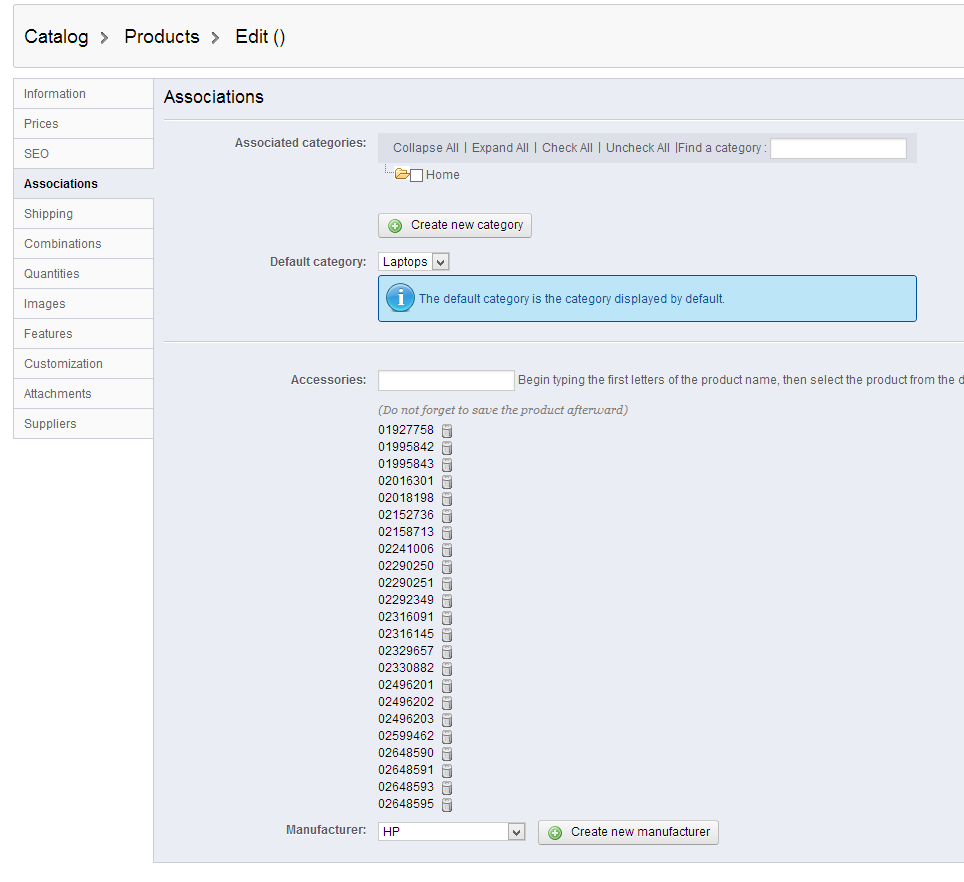Click the Find a category text field
This screenshot has width=964, height=882.
[x=839, y=149]
